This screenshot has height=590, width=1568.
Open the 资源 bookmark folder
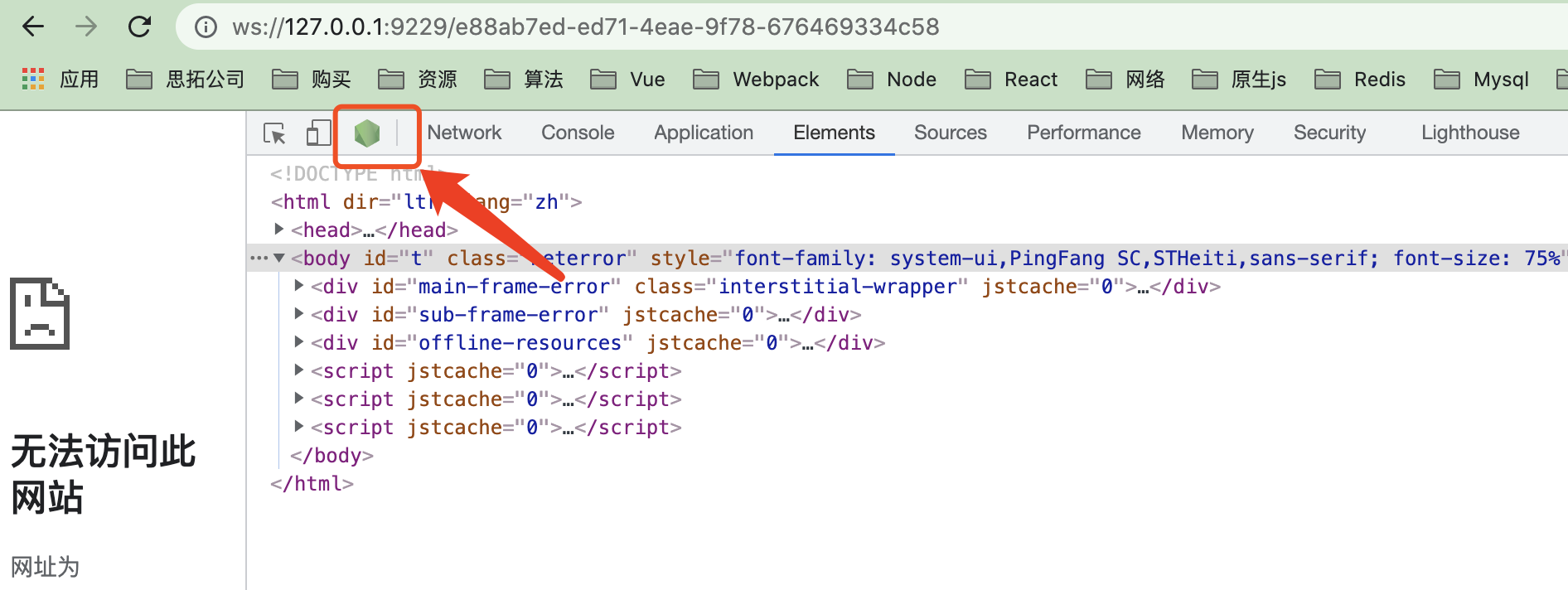(418, 79)
